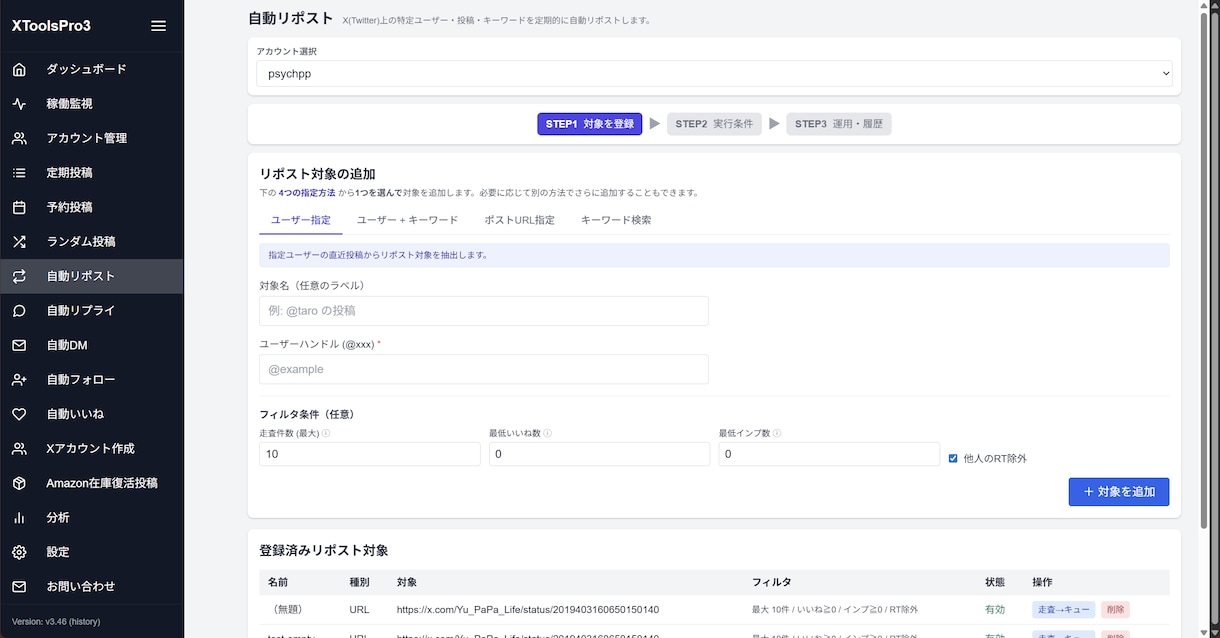Switch to the ポストURL指定 tab

pyautogui.click(x=519, y=220)
